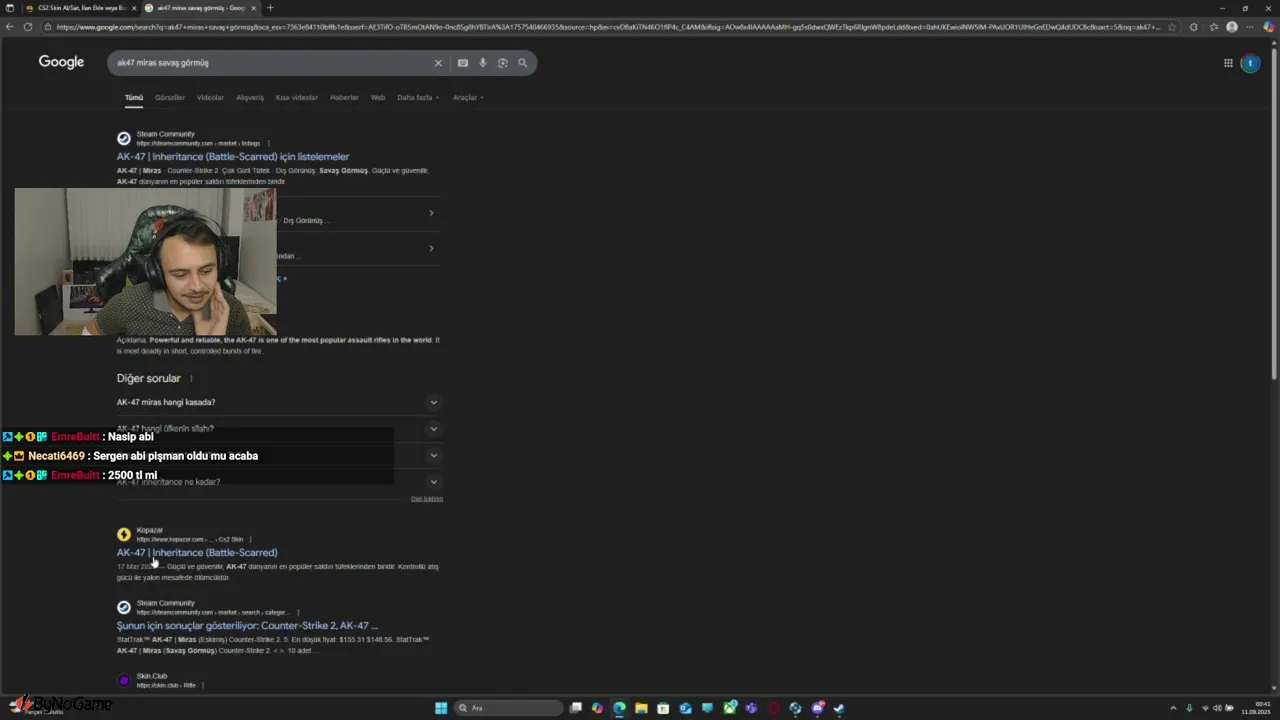Open the browser favorites list
The image size is (1280, 720).
(1213, 27)
